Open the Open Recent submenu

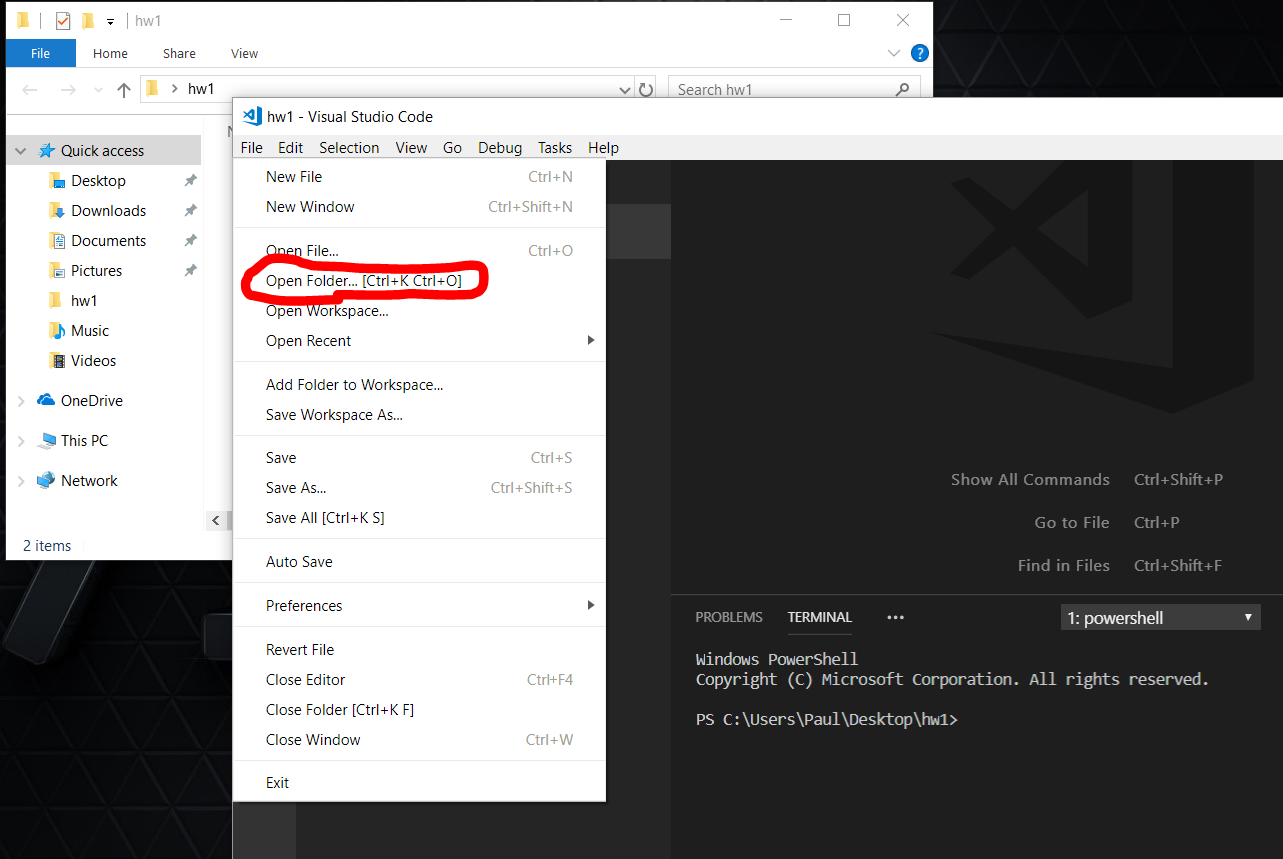pyautogui.click(x=419, y=341)
